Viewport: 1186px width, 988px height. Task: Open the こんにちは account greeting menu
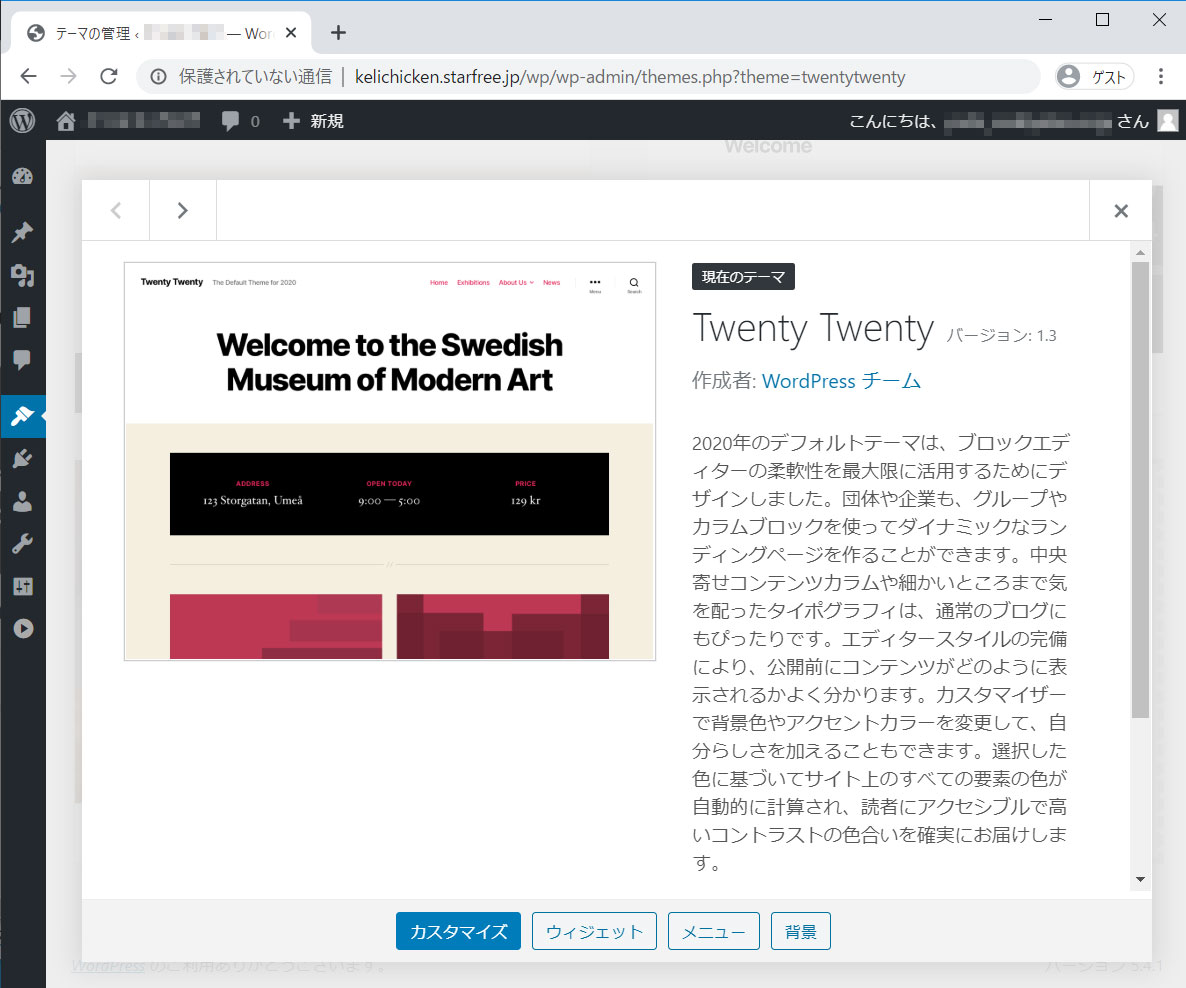click(1014, 121)
